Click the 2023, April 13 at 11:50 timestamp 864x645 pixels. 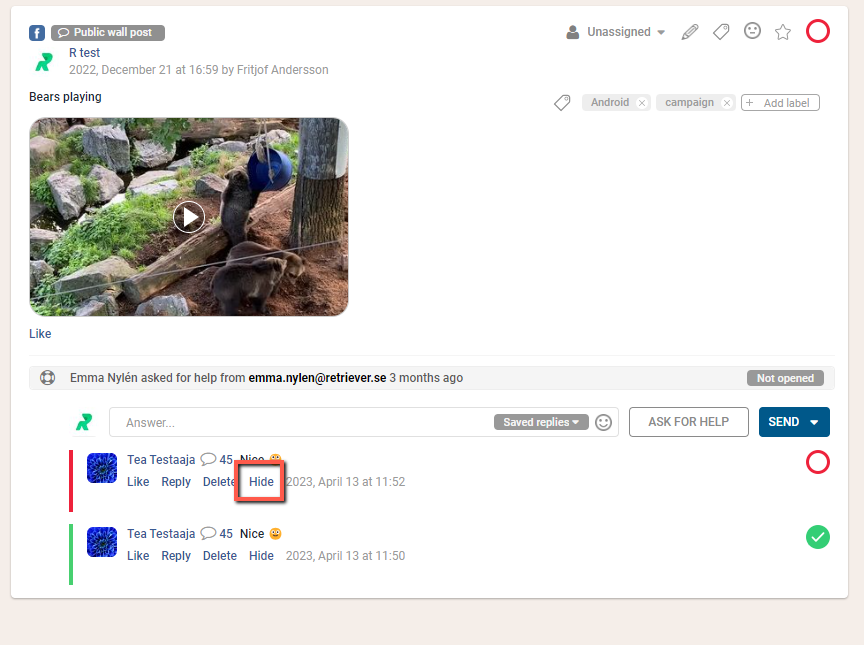(345, 556)
